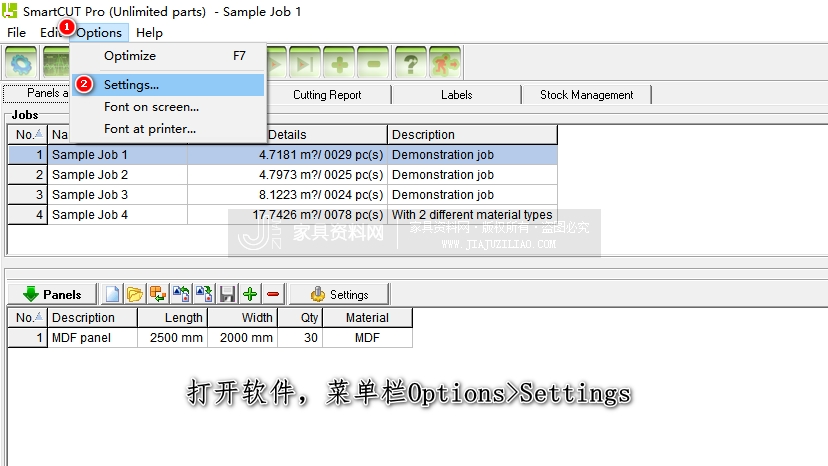Click the green waveform toolbar icon
The width and height of the screenshot is (828, 466).
[56, 63]
